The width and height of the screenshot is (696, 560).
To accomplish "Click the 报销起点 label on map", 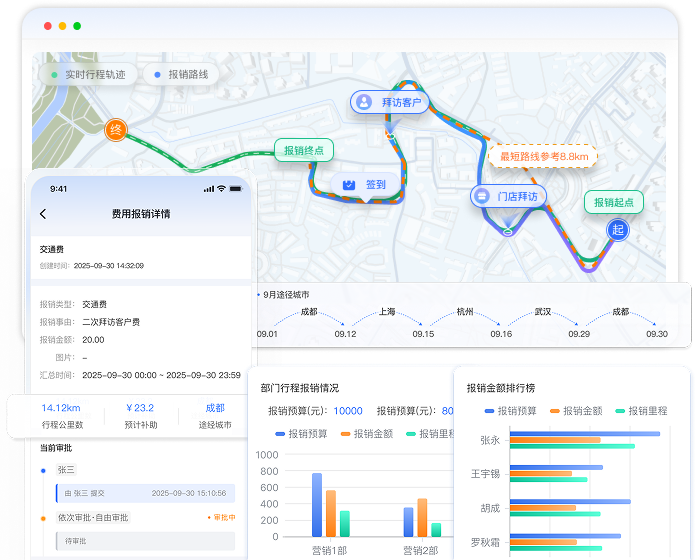I will point(613,202).
